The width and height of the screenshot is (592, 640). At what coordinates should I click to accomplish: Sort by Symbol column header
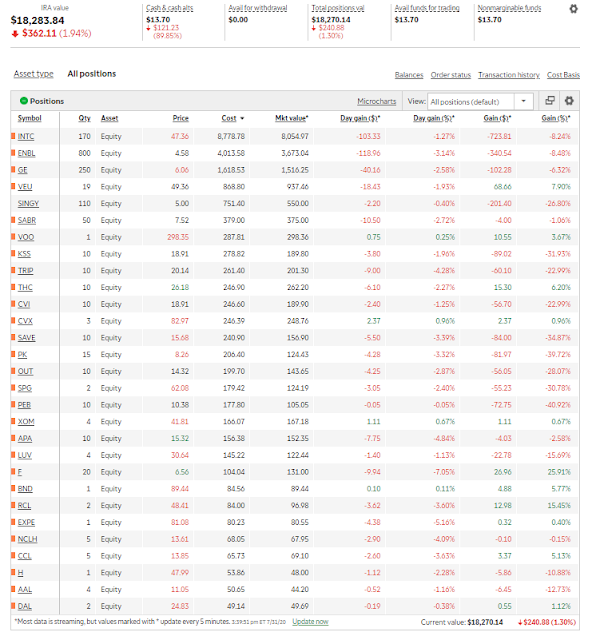(29, 118)
